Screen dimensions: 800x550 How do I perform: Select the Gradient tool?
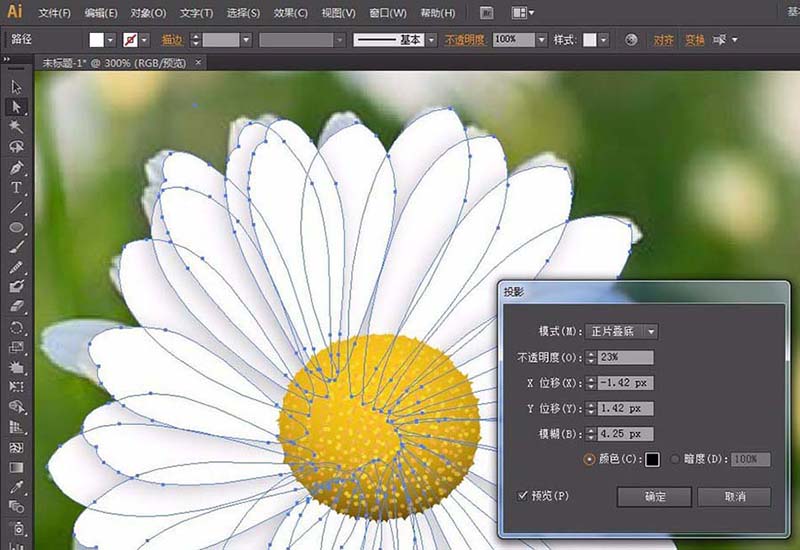click(16, 467)
